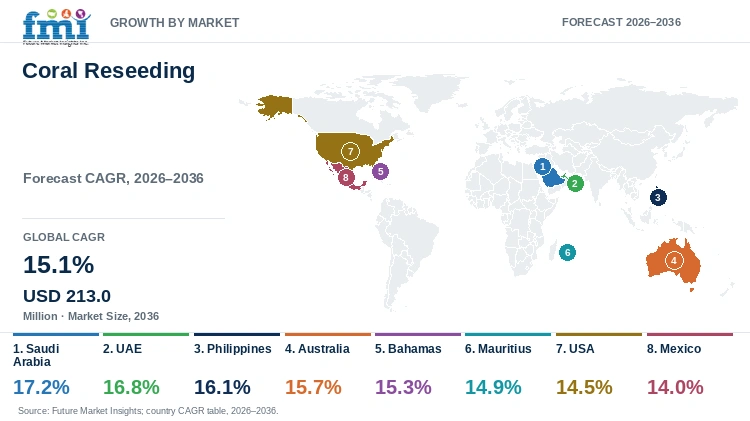Click the '5. Bahamas' label
Image resolution: width=750 pixels, height=421 pixels.
[x=408, y=349]
